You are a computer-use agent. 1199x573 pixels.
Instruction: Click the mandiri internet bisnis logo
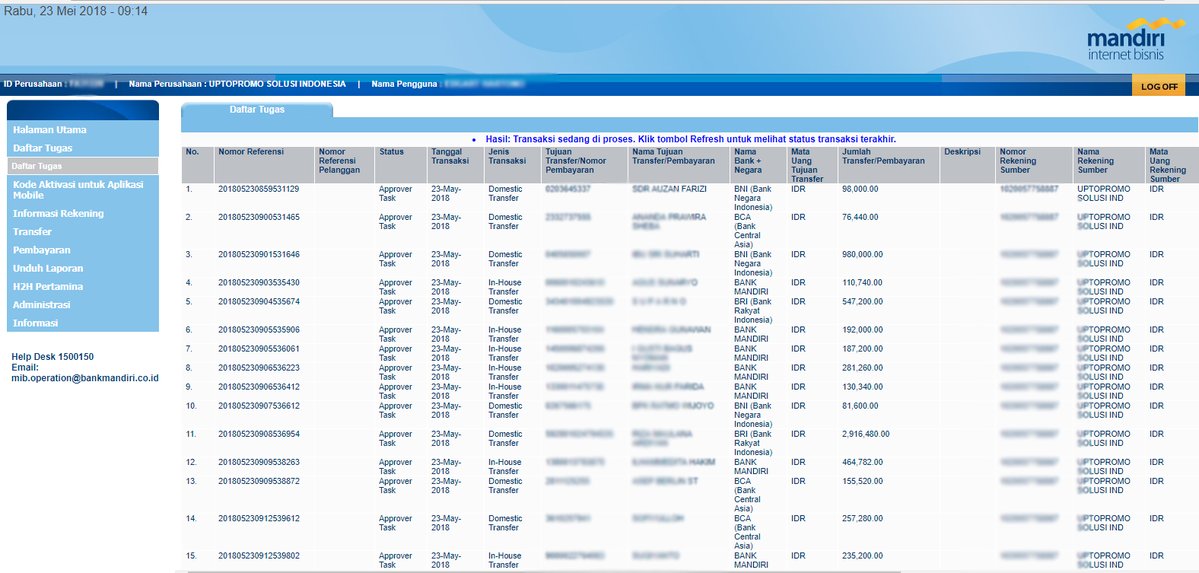[x=1136, y=40]
